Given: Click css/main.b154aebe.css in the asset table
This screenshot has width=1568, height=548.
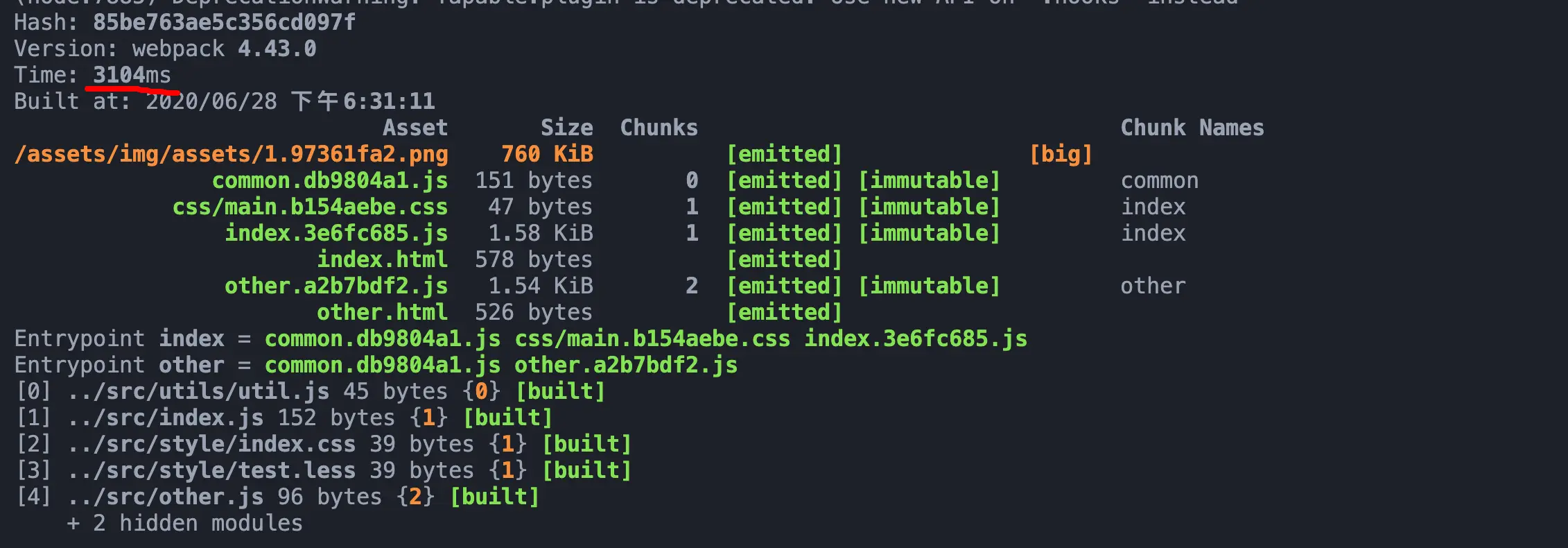Looking at the screenshot, I should pos(310,207).
